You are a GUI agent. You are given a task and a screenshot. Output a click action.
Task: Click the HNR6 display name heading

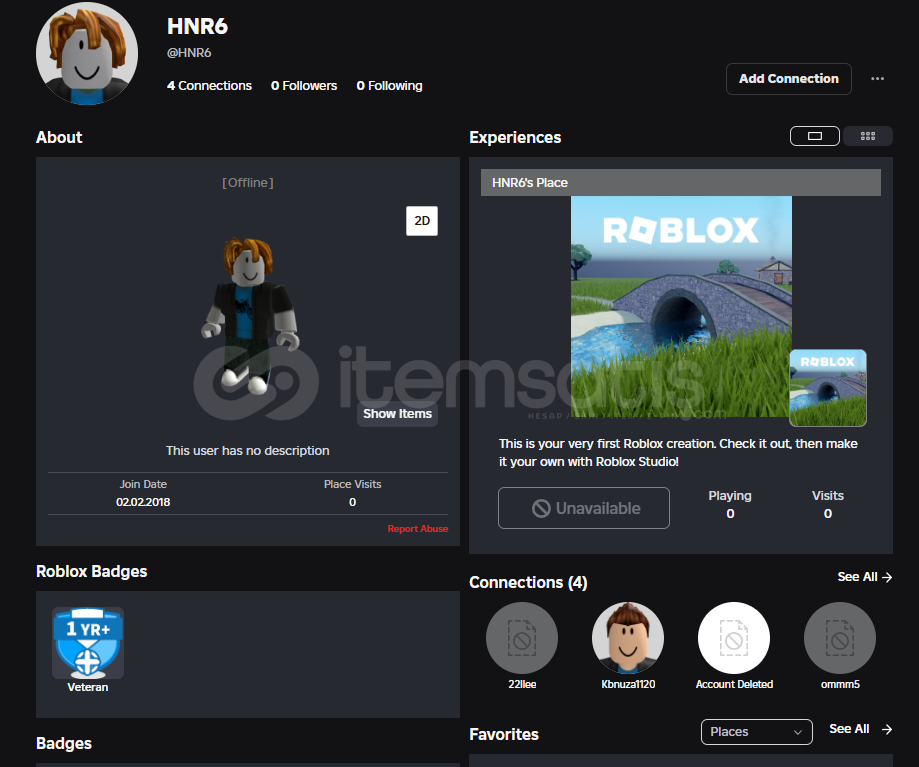point(197,26)
